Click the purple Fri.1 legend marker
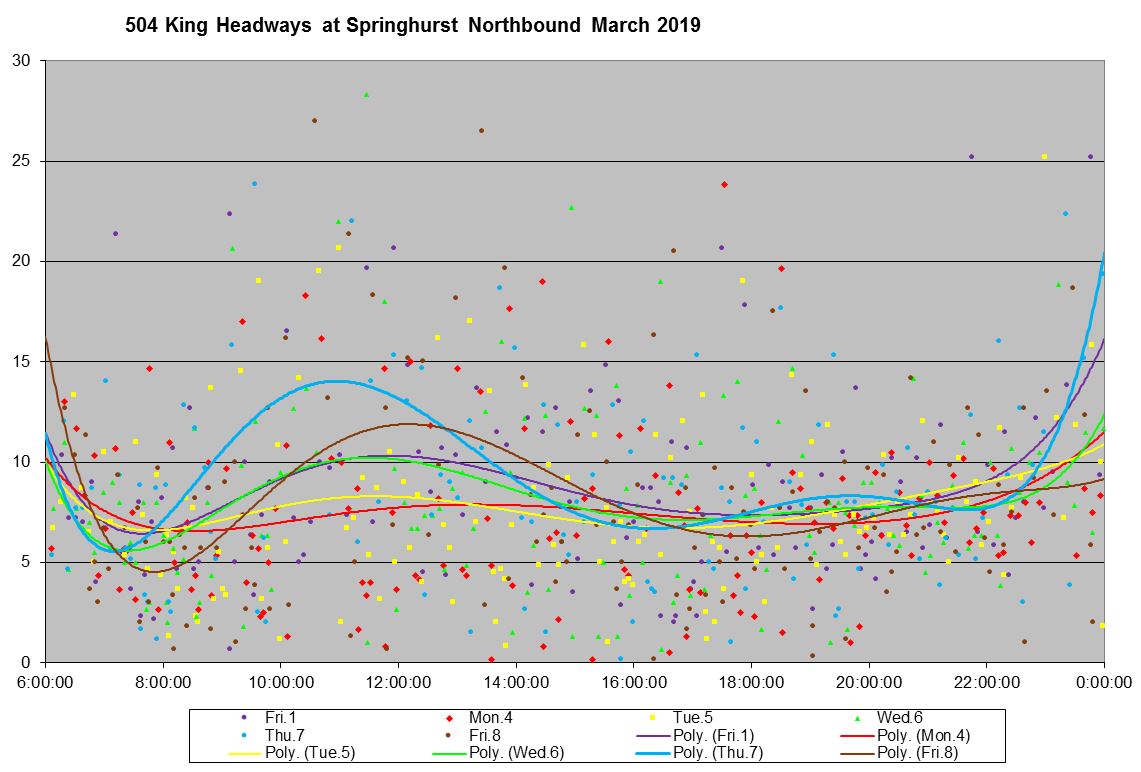The image size is (1141, 772). point(244,717)
